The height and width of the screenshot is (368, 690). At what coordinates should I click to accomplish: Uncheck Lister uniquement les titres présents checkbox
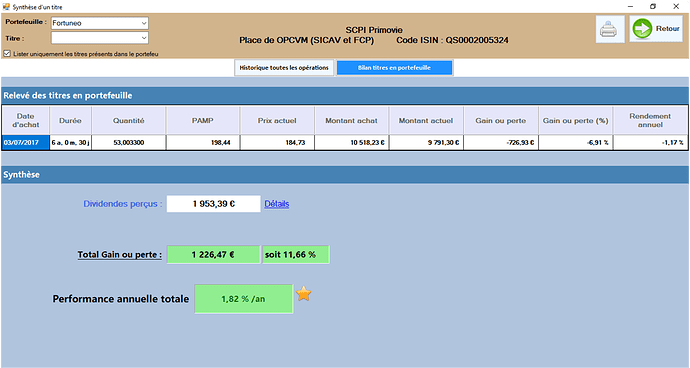tap(7, 54)
